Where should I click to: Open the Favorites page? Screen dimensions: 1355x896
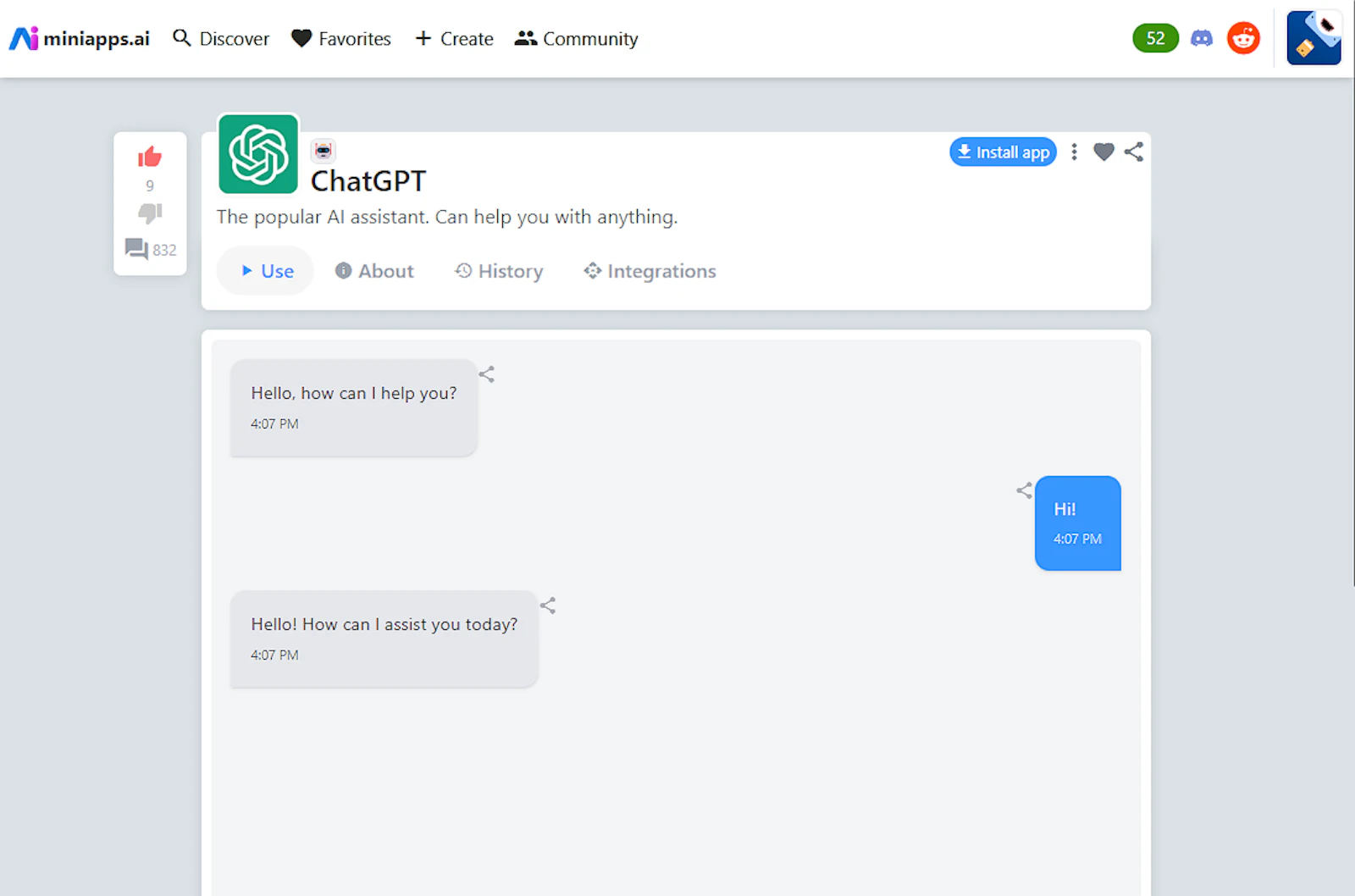[340, 38]
